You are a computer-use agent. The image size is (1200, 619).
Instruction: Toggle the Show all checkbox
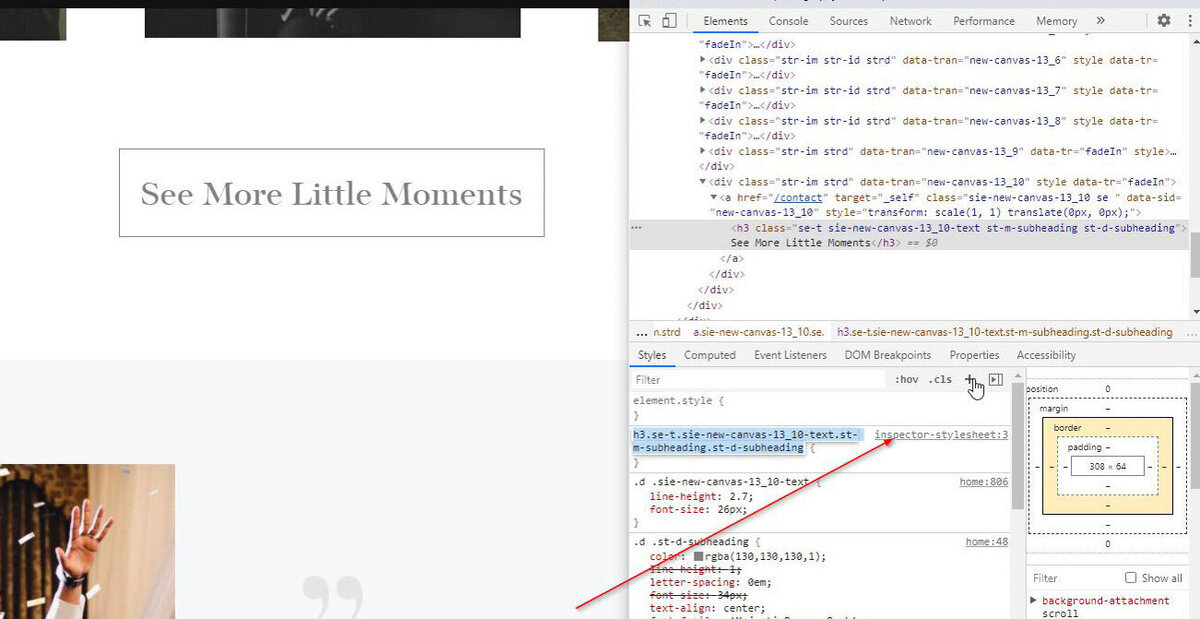click(x=1131, y=578)
